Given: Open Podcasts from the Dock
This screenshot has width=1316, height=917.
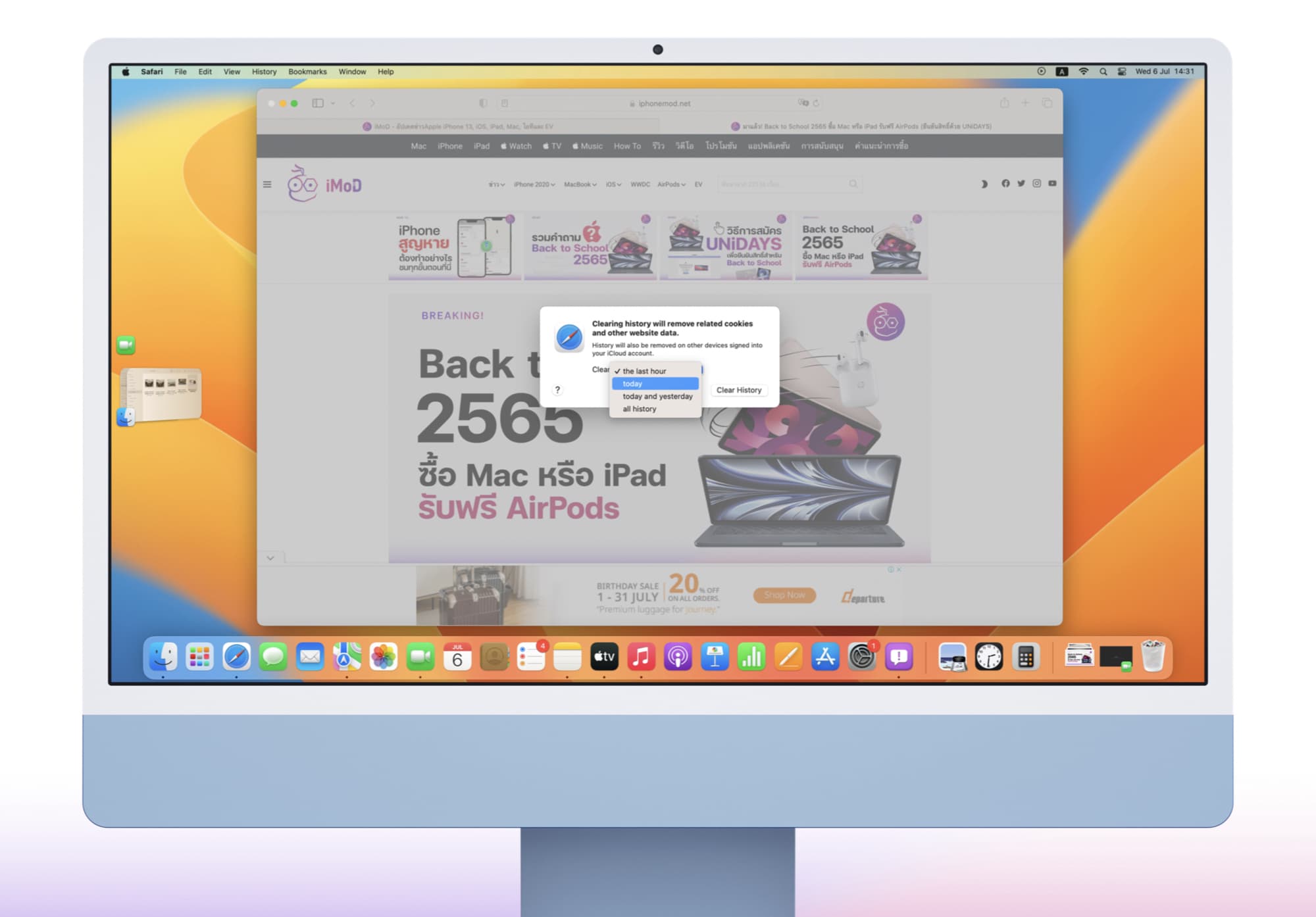Looking at the screenshot, I should 678,657.
